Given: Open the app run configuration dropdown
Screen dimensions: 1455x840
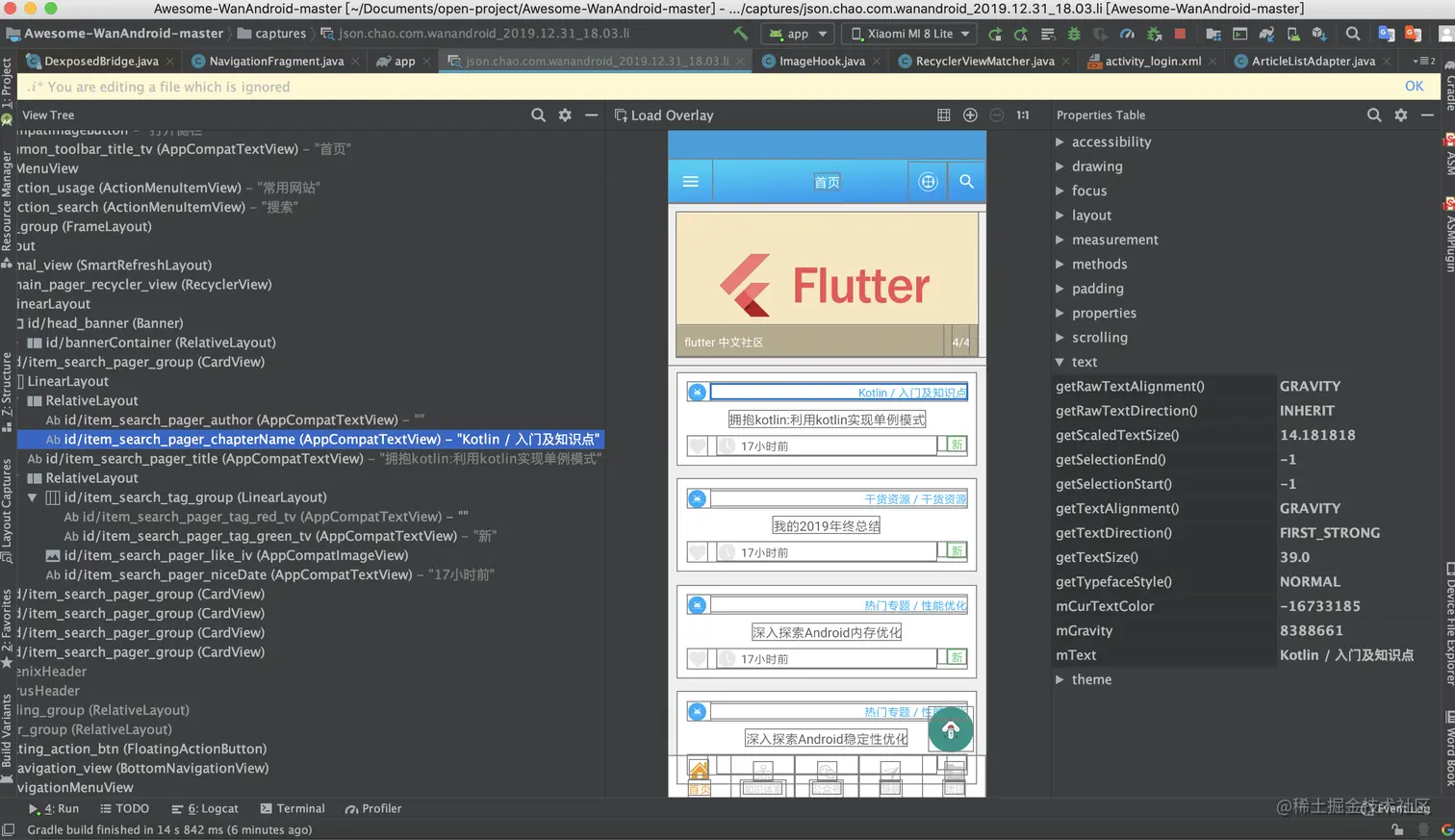Looking at the screenshot, I should point(799,34).
